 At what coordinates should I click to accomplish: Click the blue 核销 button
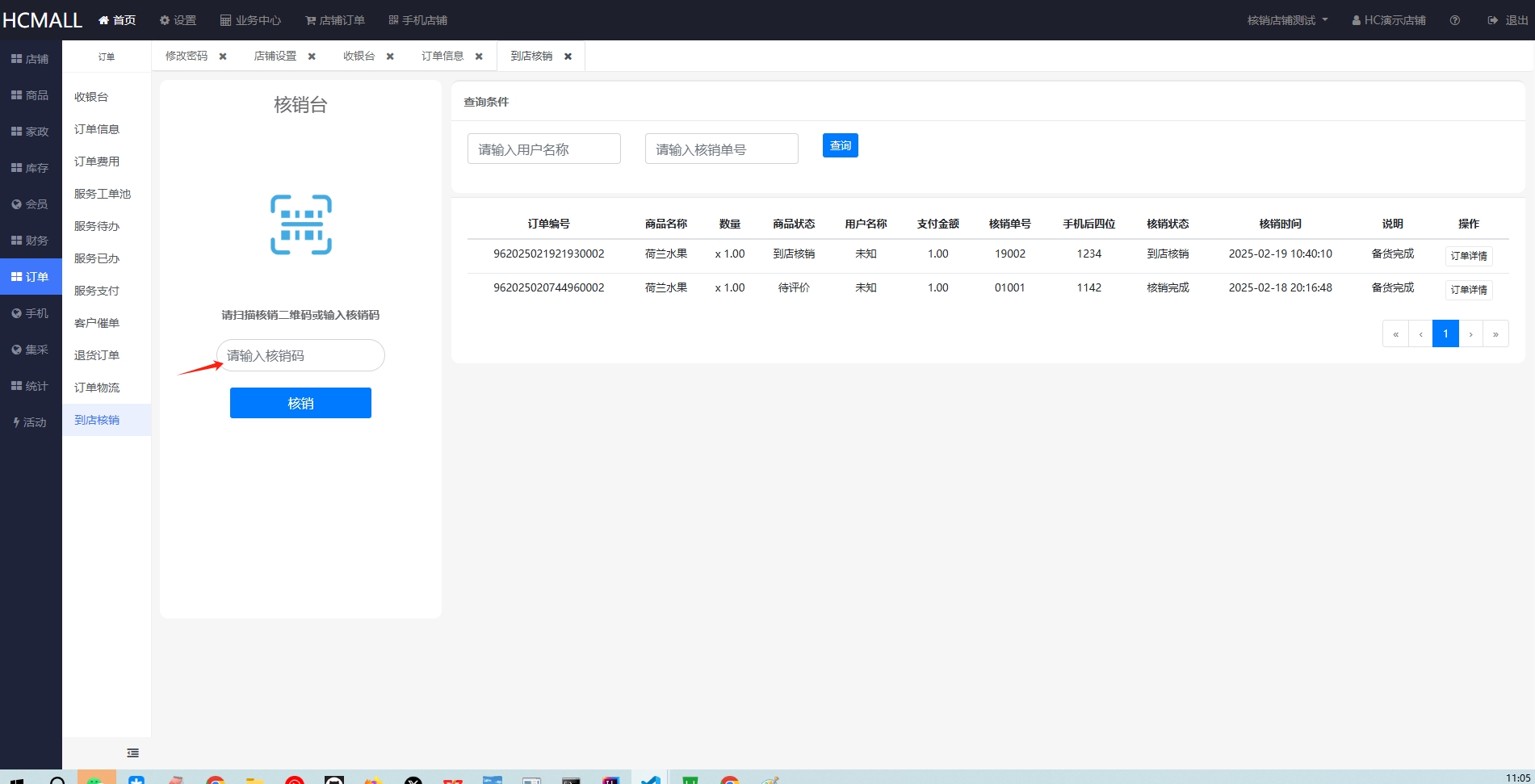pyautogui.click(x=300, y=403)
